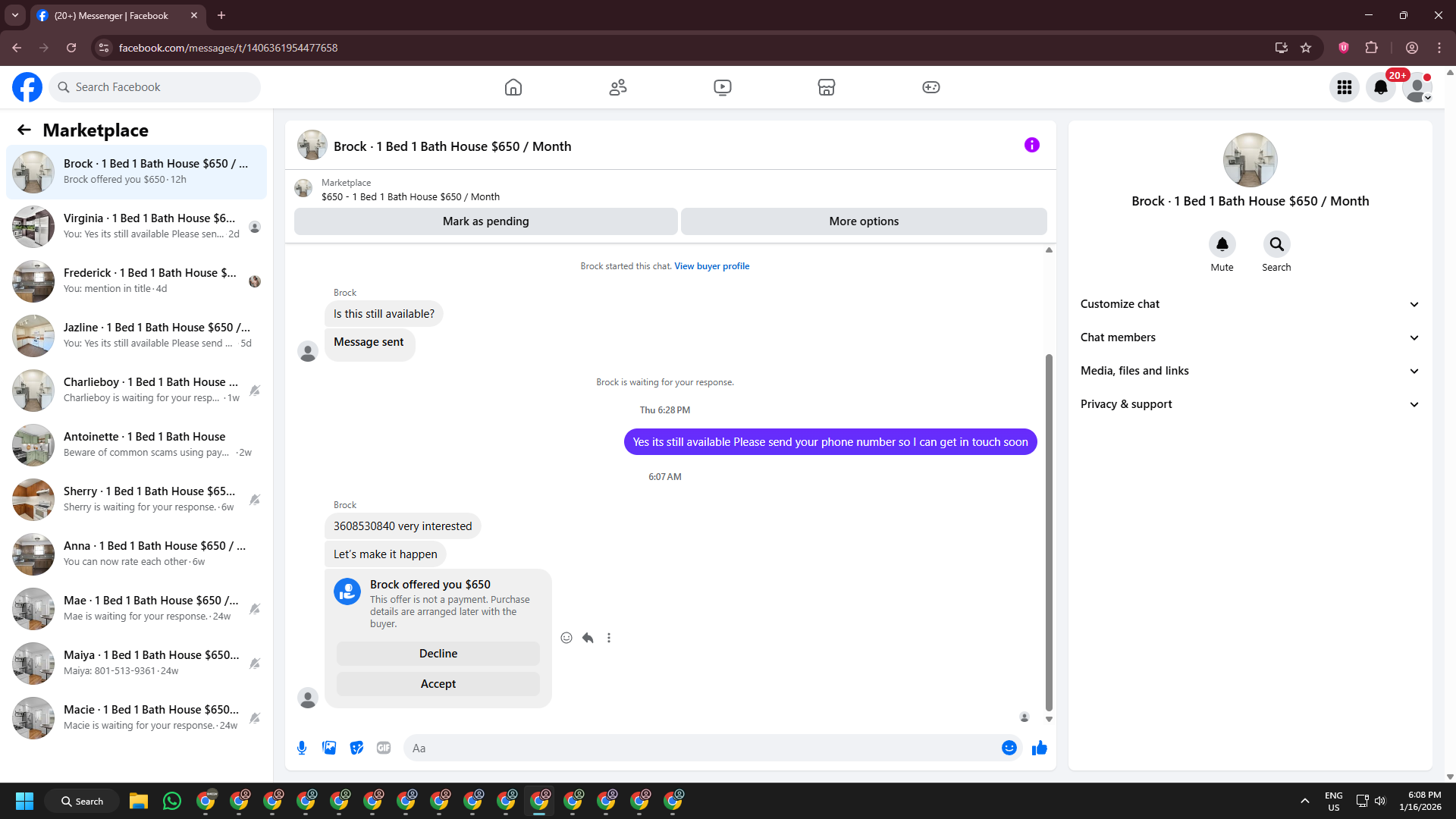This screenshot has width=1456, height=819.
Task: Click the Aa message input field
Action: coord(701,748)
